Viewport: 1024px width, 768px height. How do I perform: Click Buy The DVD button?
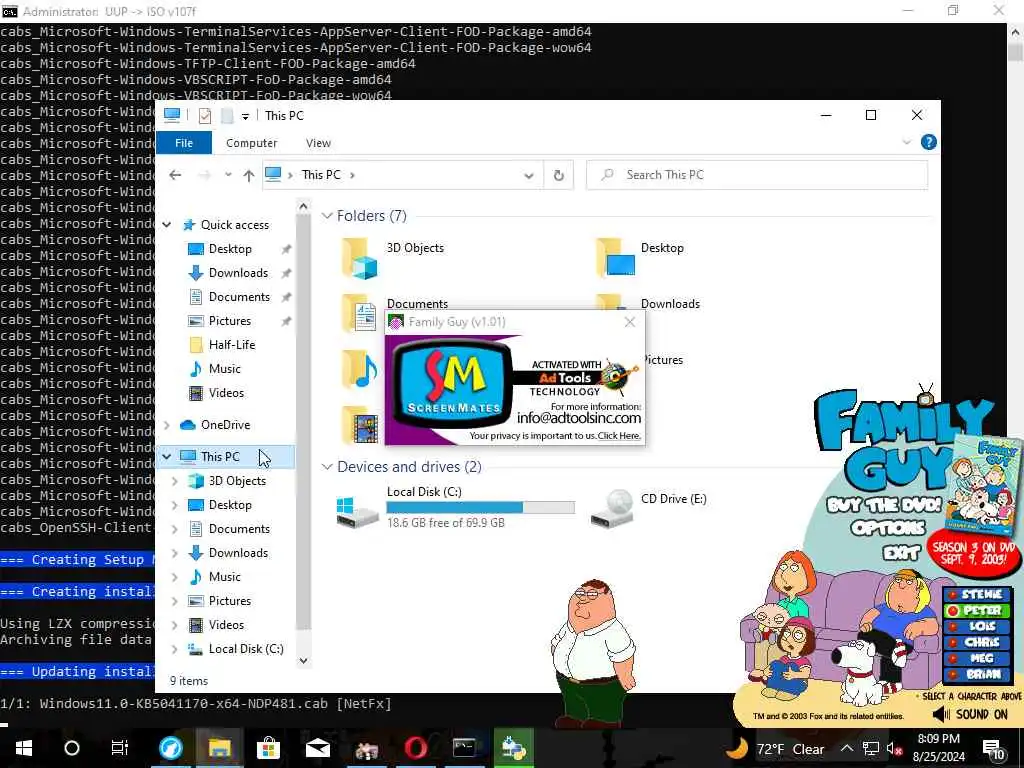884,505
